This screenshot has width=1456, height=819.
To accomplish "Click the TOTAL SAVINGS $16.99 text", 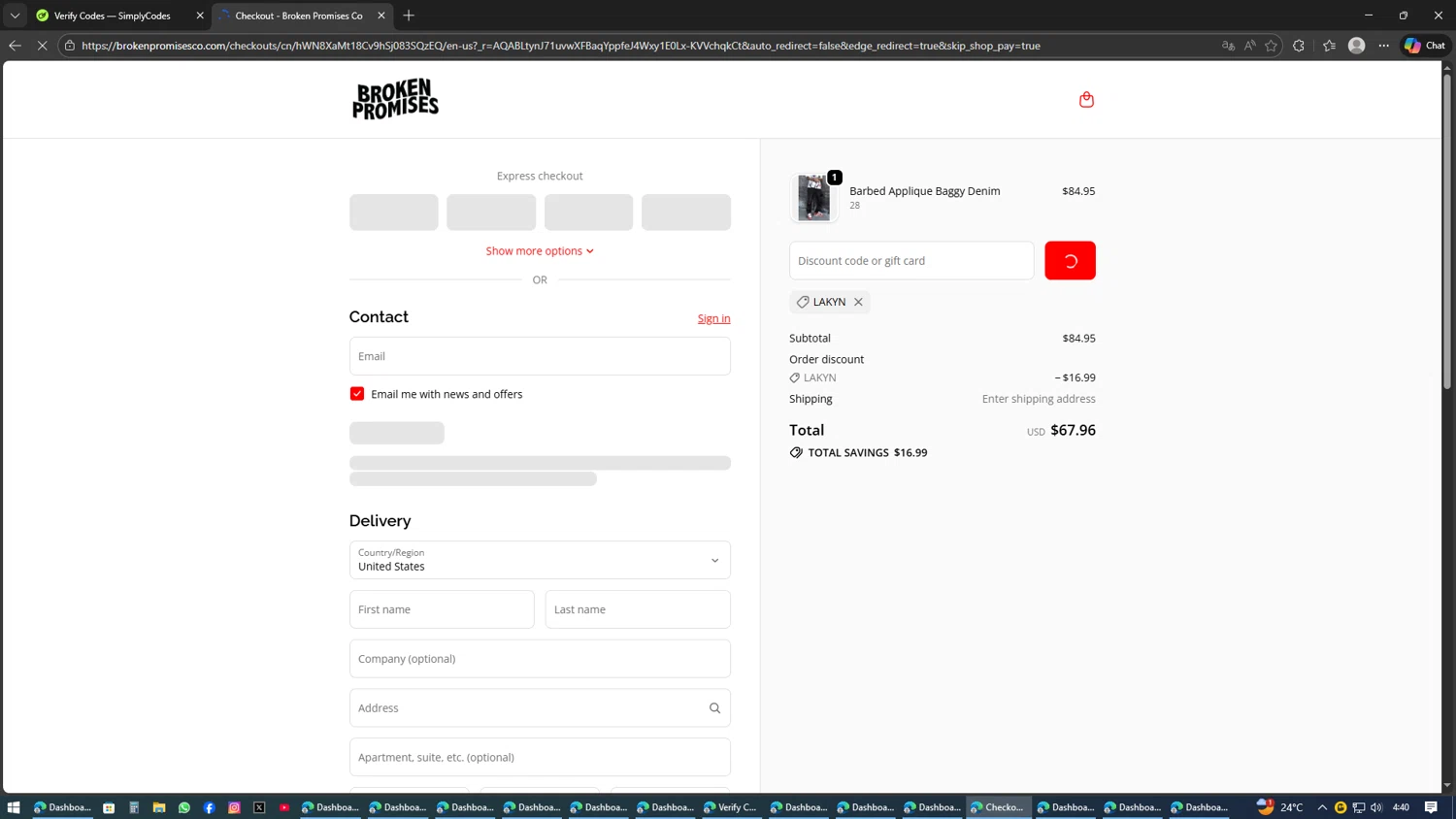I will click(x=867, y=453).
